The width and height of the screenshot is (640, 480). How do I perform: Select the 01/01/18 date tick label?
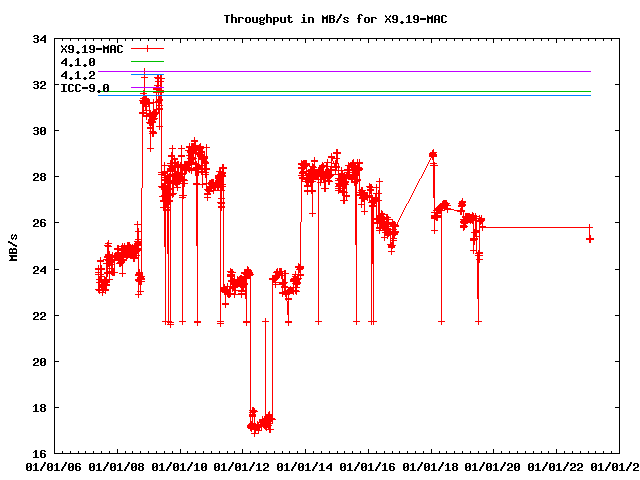(x=432, y=466)
